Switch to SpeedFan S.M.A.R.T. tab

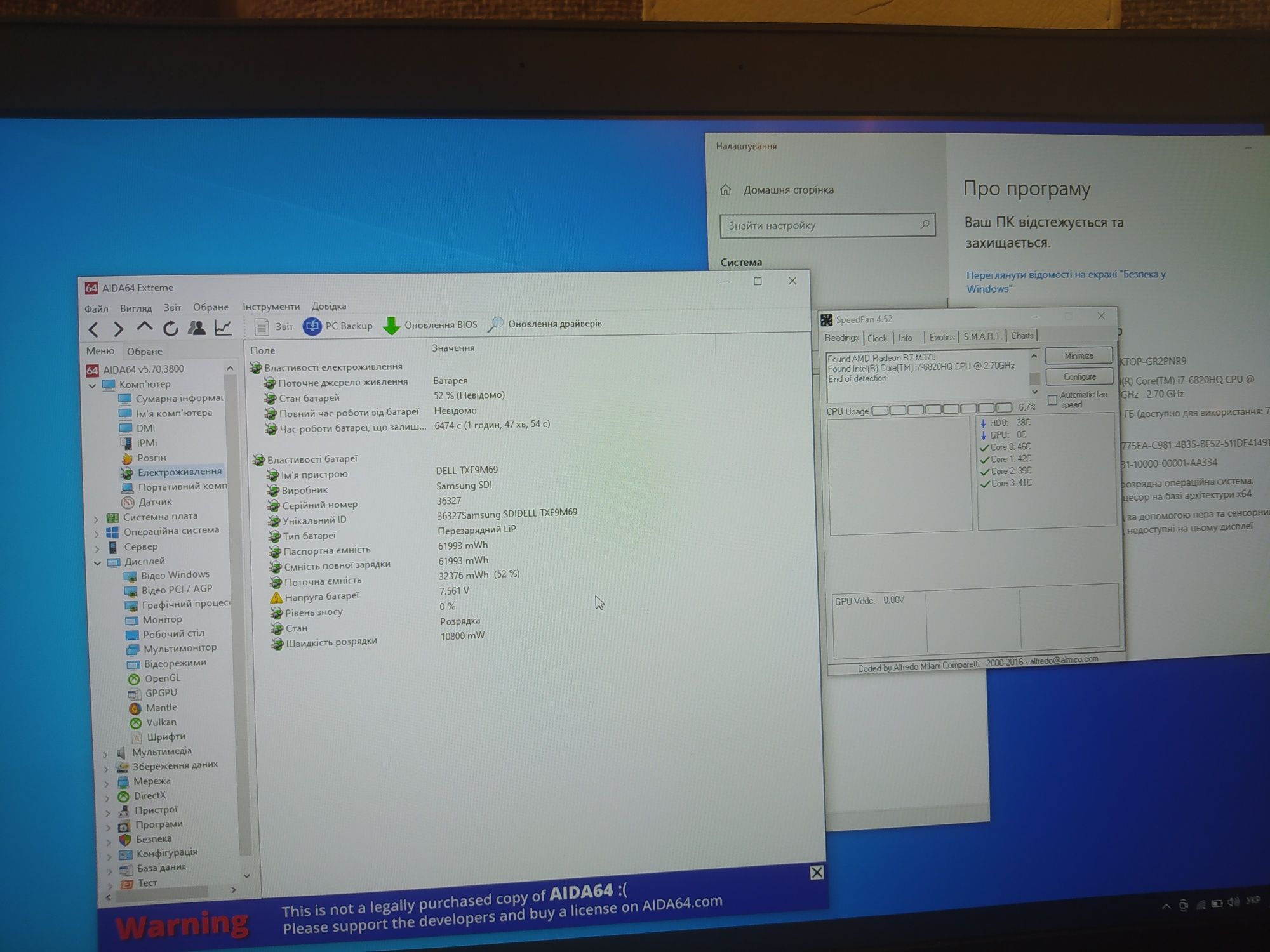coord(982,336)
